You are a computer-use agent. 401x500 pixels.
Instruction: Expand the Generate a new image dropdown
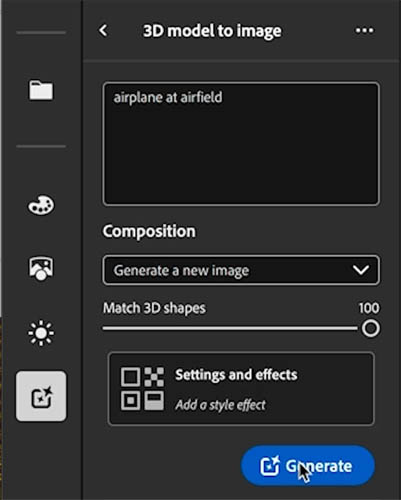point(241,270)
